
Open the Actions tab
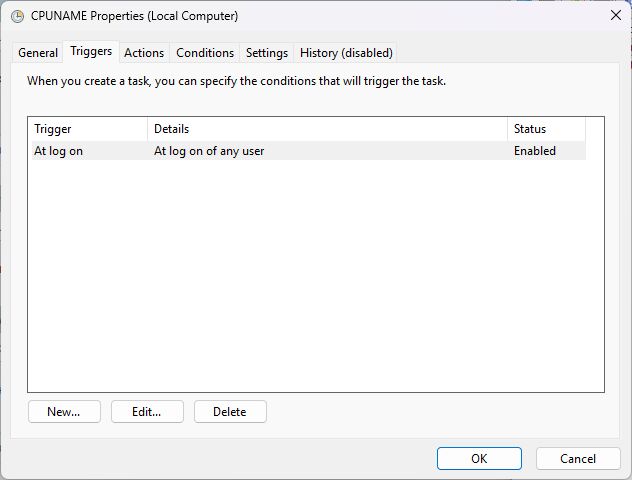tap(144, 53)
